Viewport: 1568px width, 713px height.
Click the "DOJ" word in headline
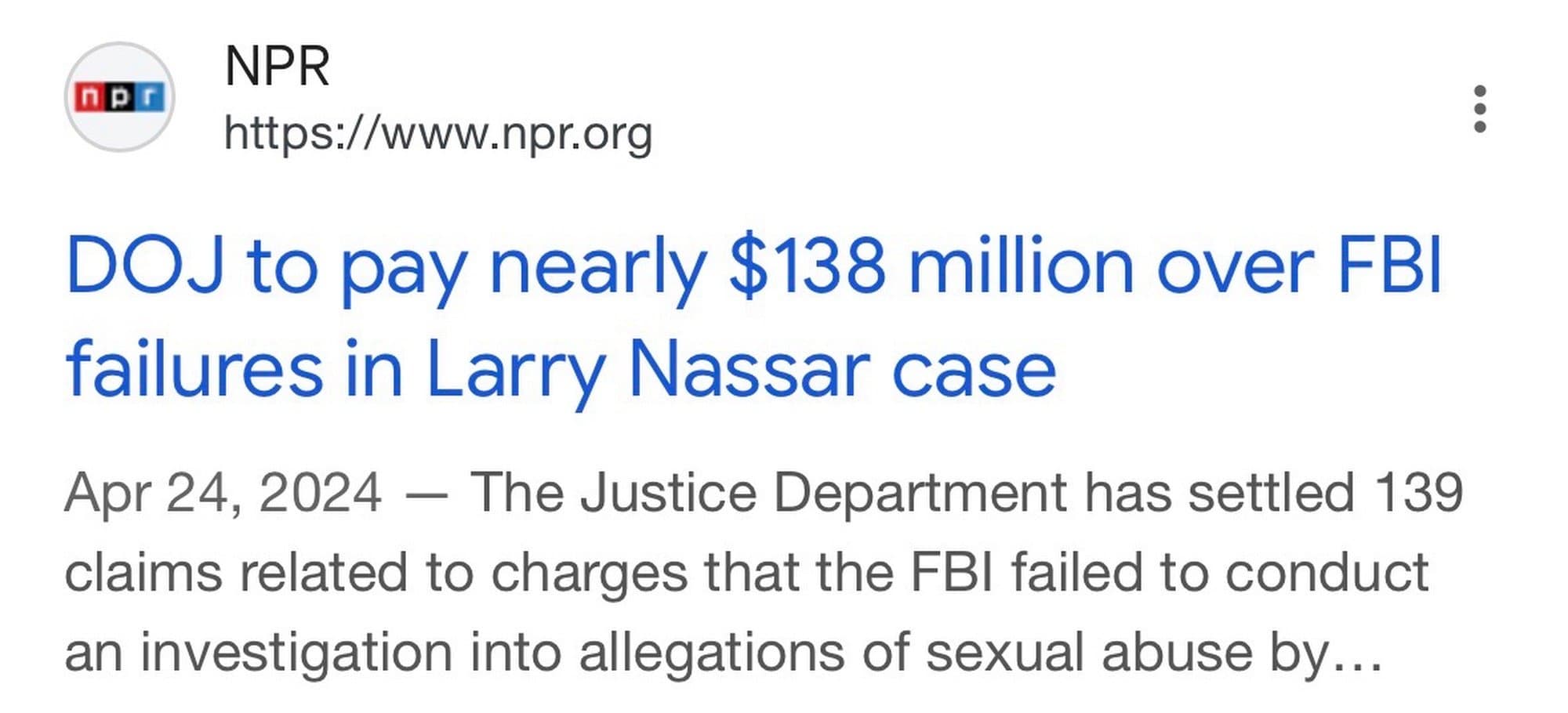pyautogui.click(x=146, y=266)
